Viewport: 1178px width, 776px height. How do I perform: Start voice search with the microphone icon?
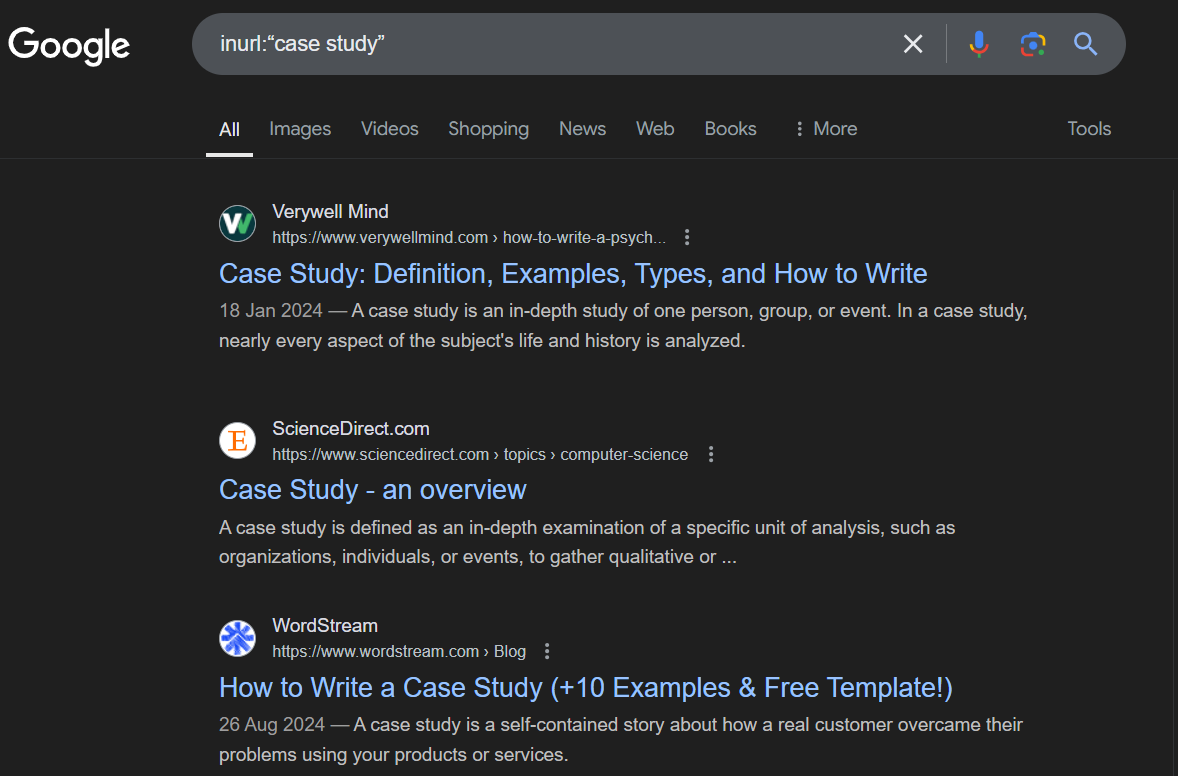pyautogui.click(x=978, y=44)
